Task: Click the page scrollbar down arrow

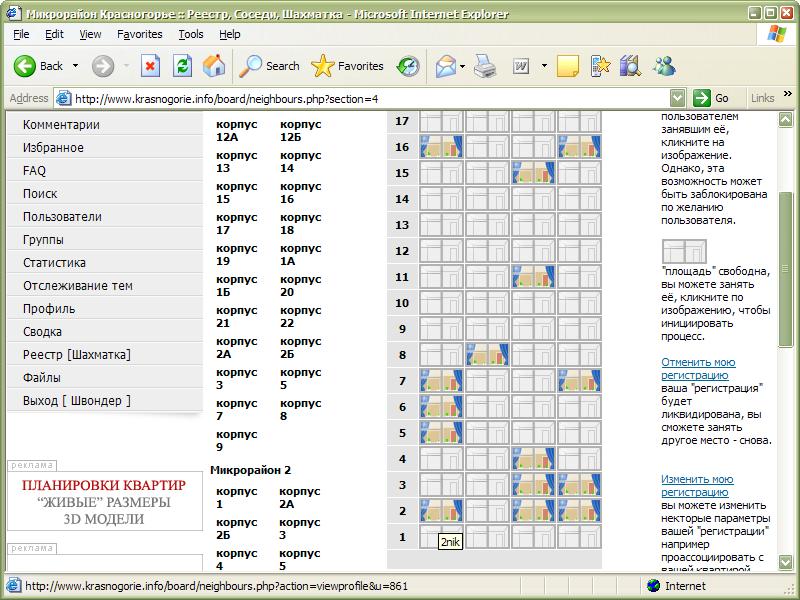Action: click(x=785, y=562)
